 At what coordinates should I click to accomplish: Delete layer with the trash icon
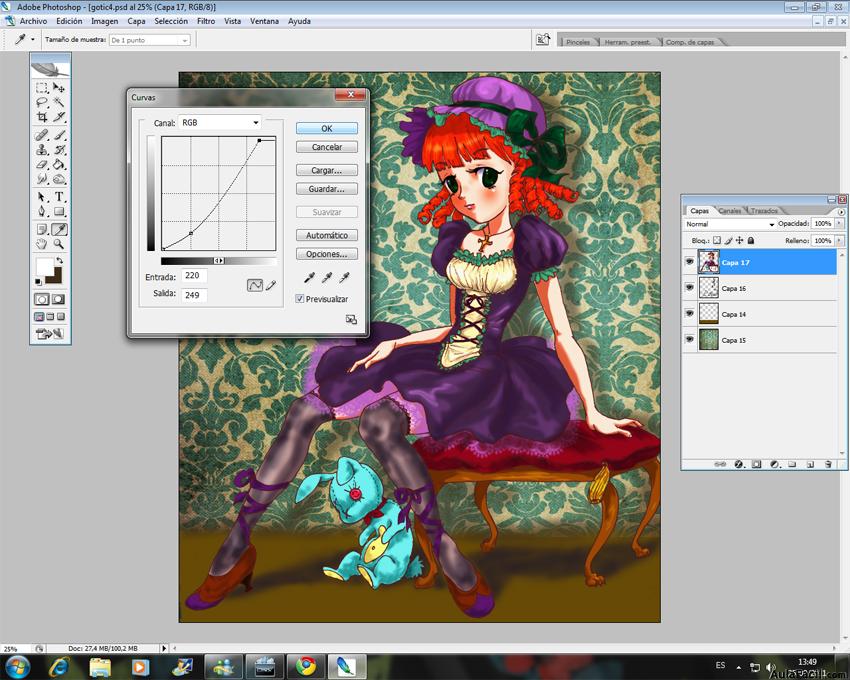tap(828, 464)
